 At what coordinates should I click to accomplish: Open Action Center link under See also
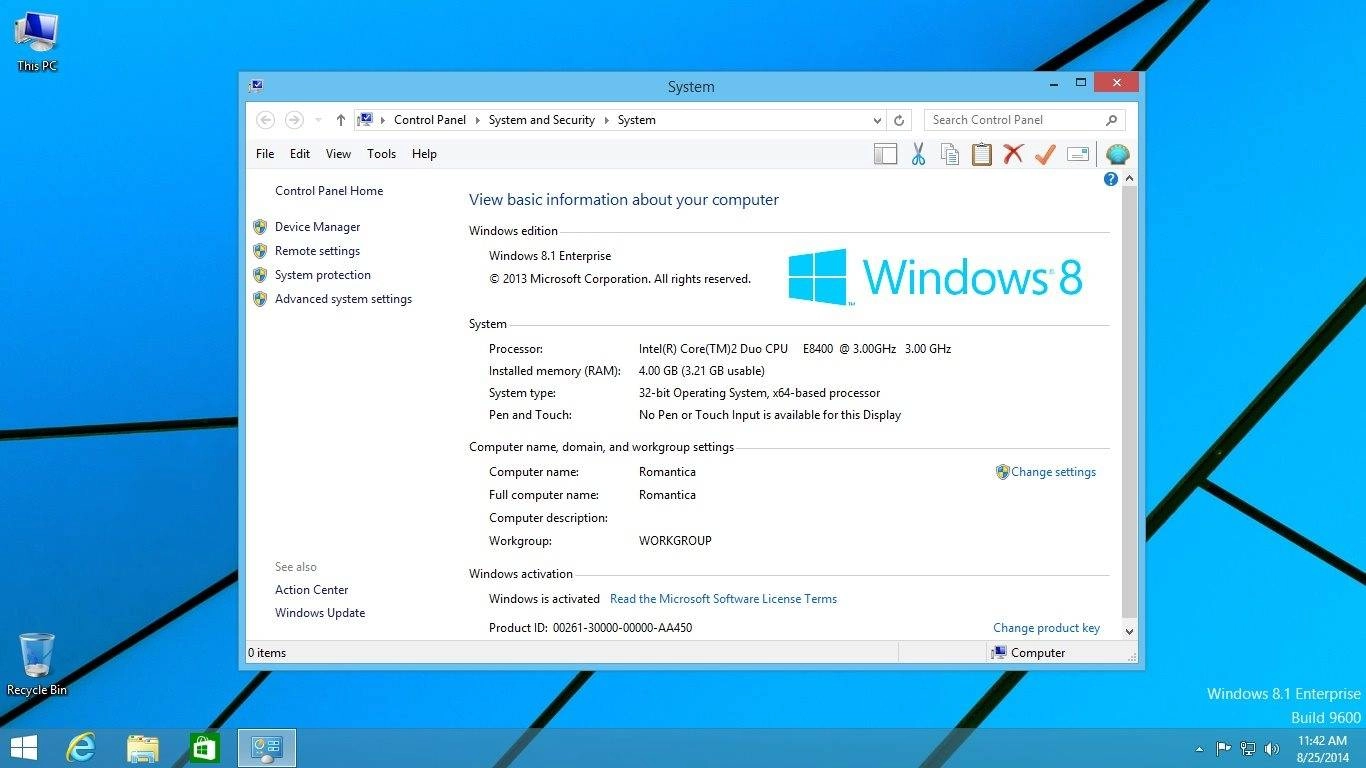312,590
